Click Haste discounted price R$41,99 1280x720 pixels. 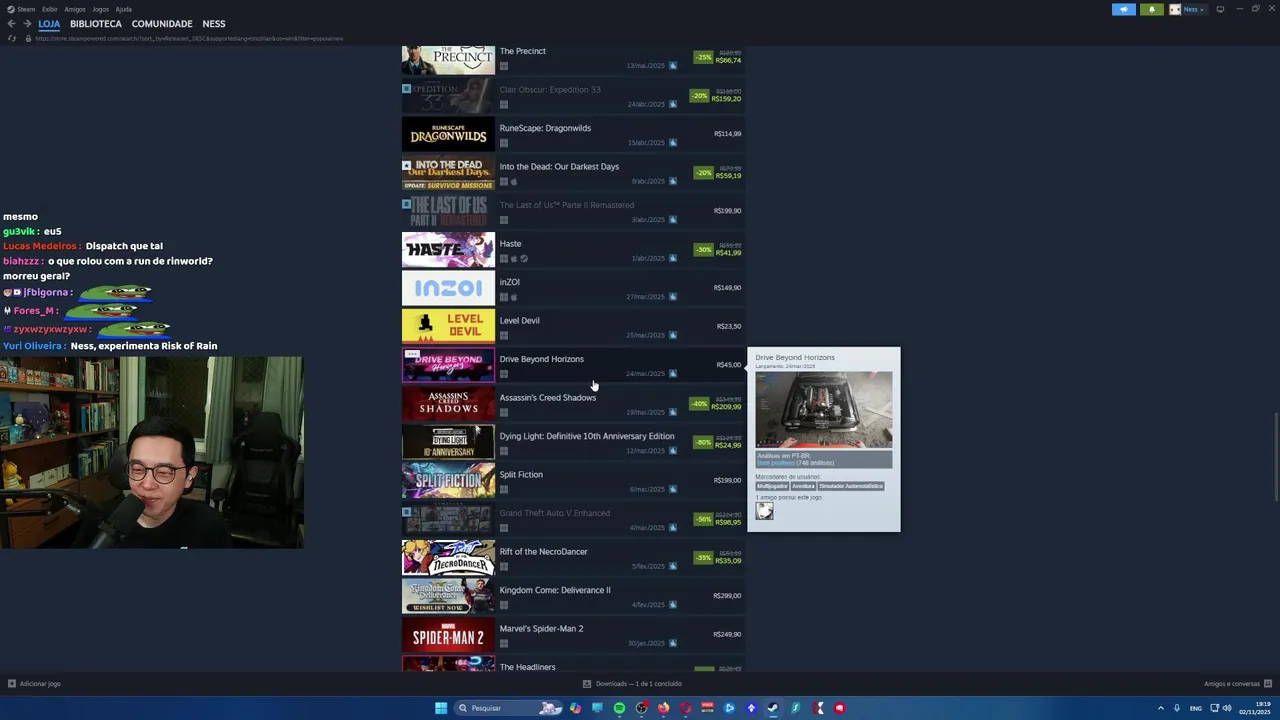[x=728, y=253]
